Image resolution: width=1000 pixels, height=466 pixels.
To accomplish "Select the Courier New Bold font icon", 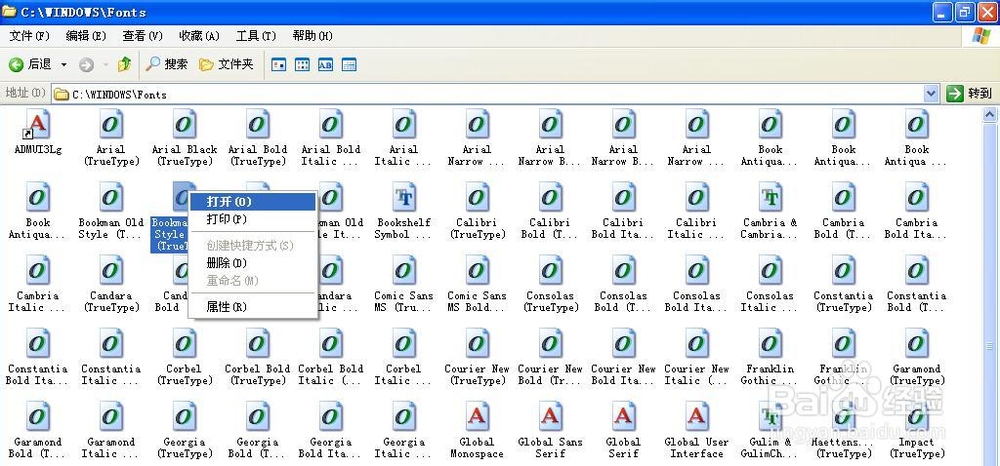I will pos(550,344).
